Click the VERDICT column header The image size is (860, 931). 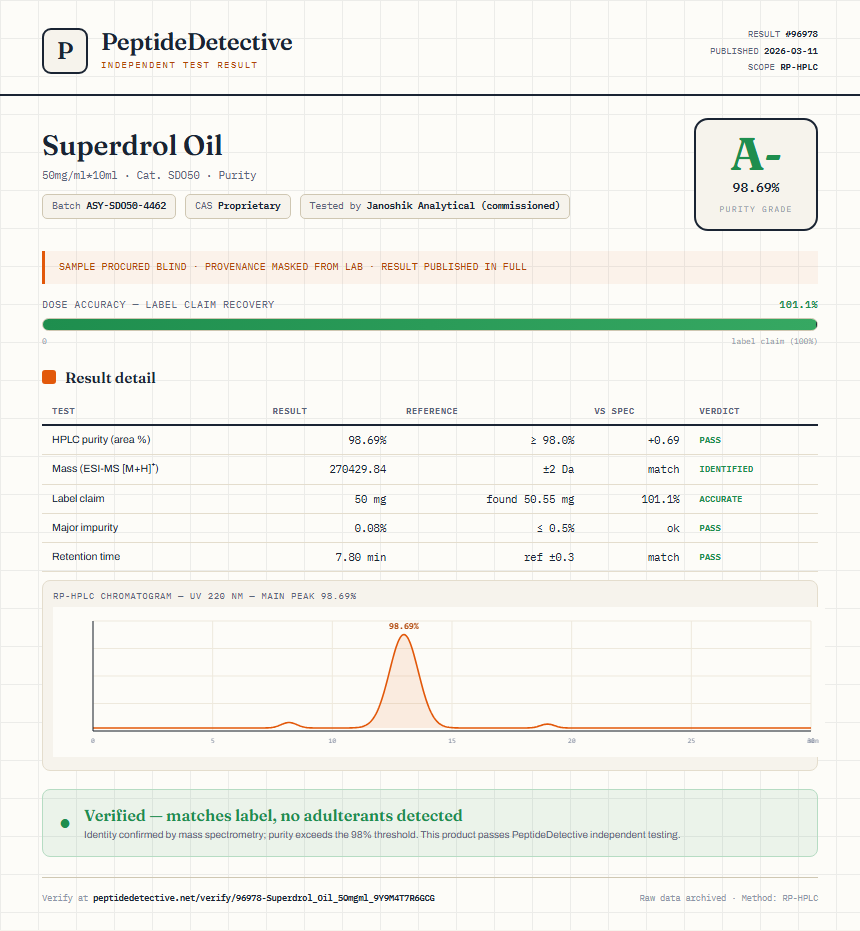pyautogui.click(x=719, y=411)
